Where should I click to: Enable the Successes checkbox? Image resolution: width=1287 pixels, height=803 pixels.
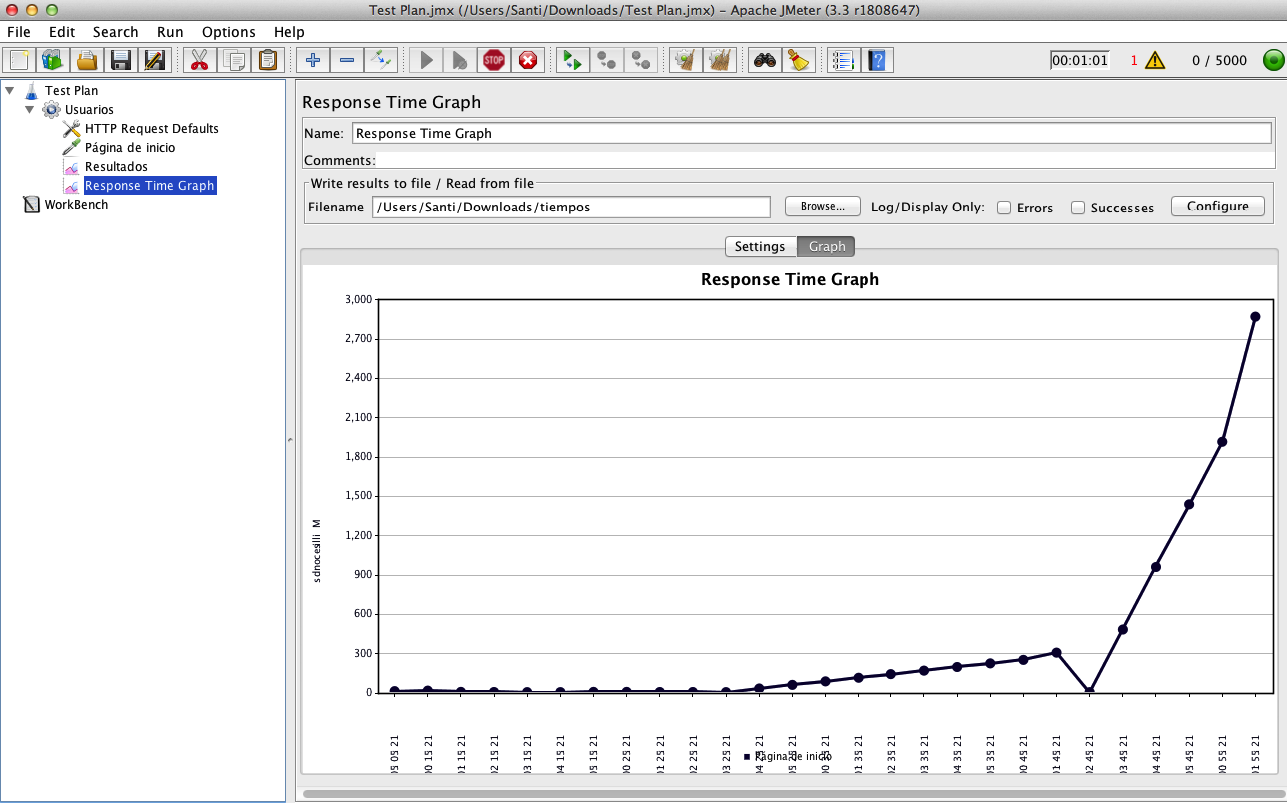click(1078, 207)
